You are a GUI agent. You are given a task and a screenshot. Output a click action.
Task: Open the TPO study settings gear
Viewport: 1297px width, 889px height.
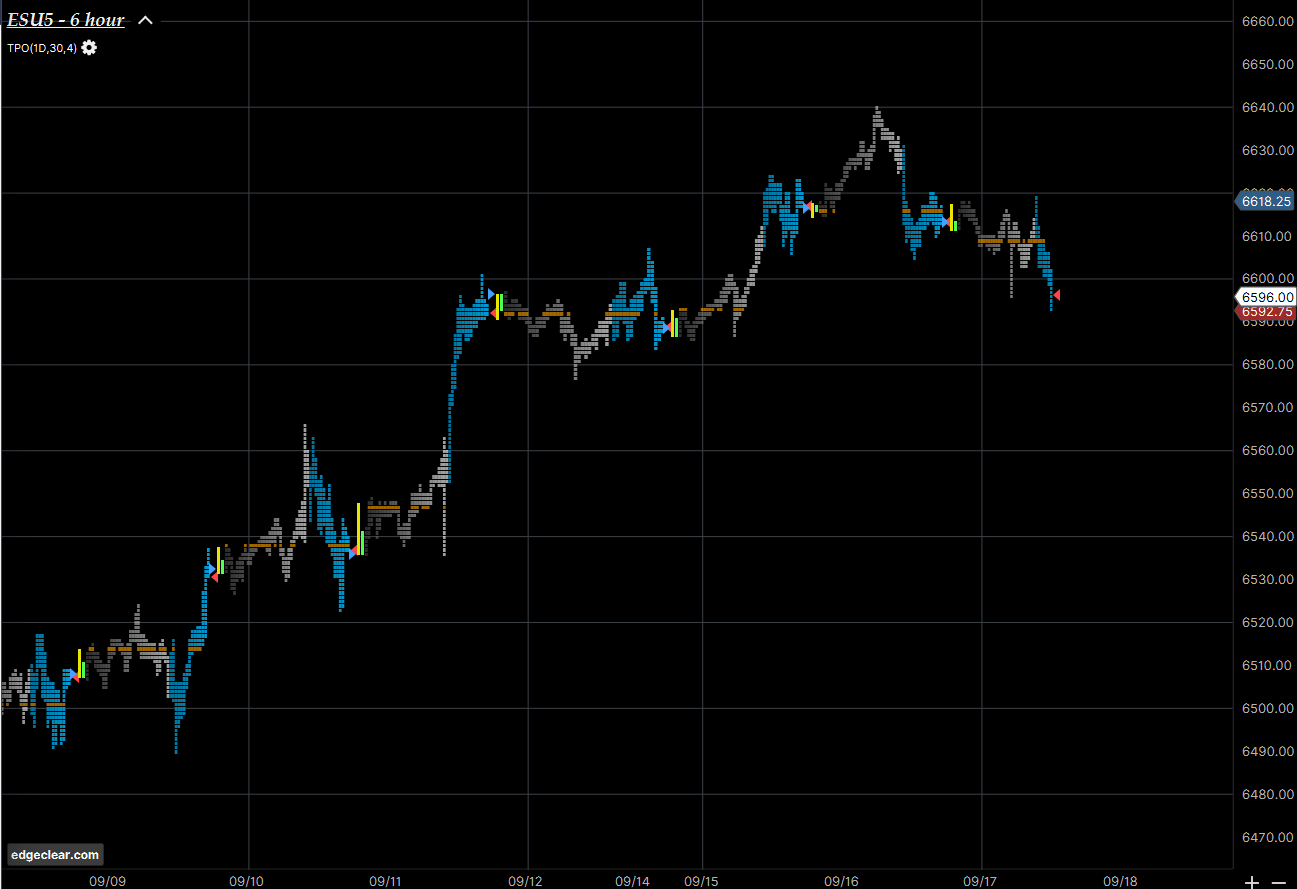click(x=89, y=48)
